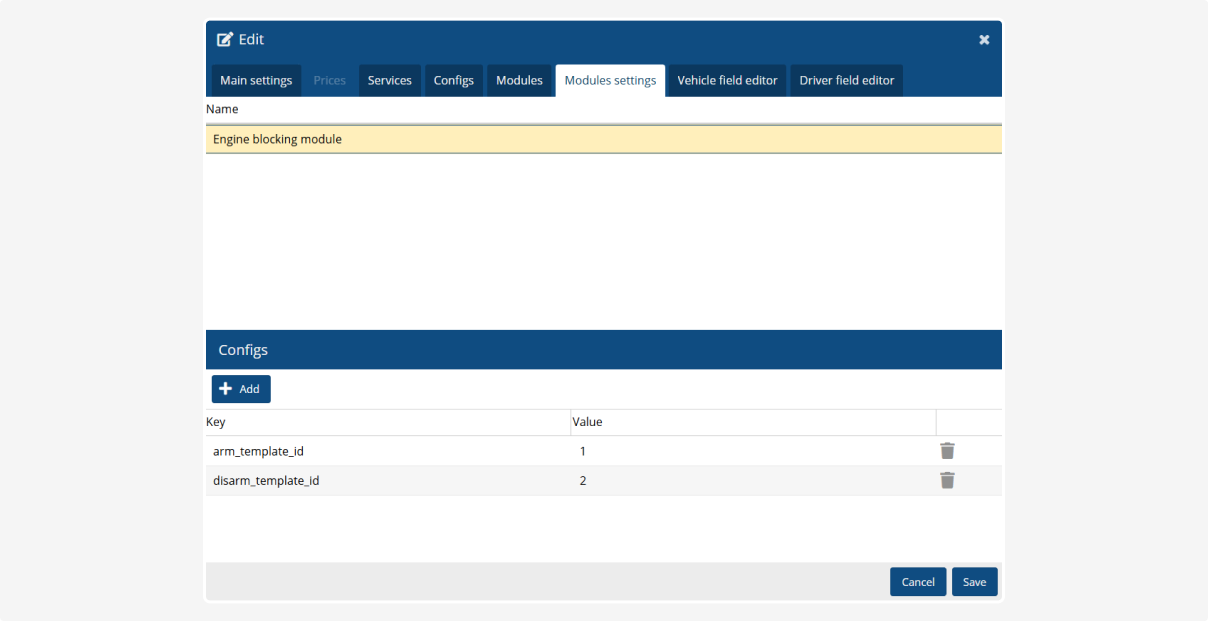Close the Edit dialog with X
Screen dimensions: 1208x621
984,40
